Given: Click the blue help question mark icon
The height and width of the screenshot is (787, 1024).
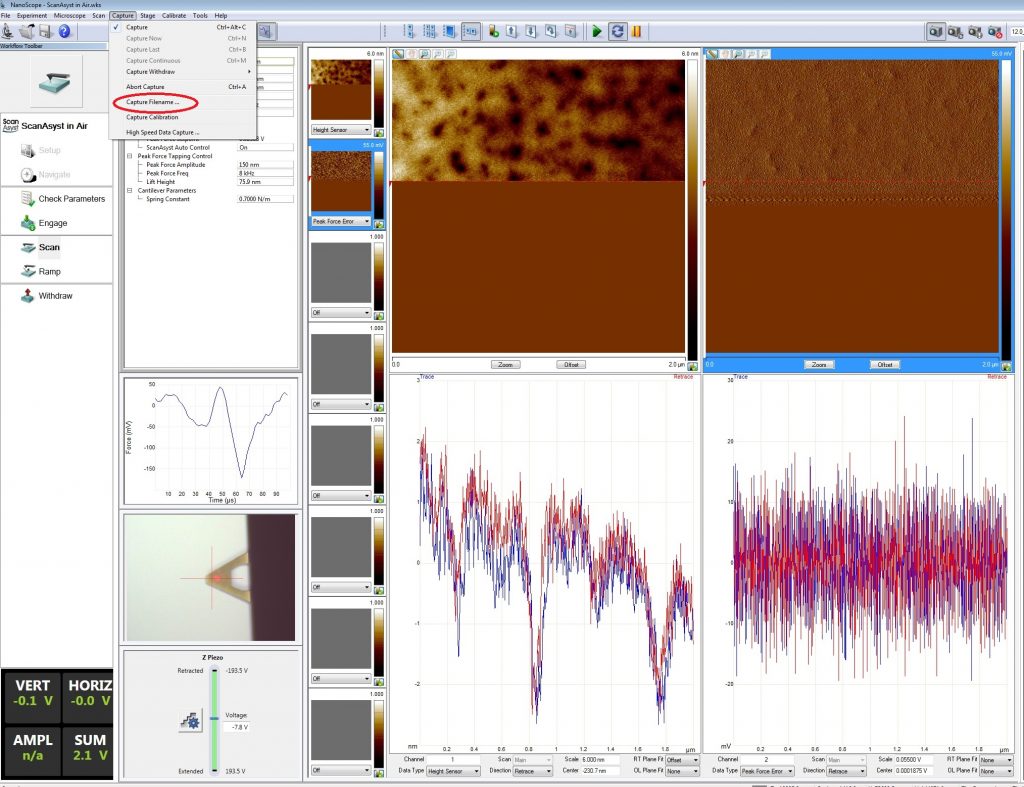Looking at the screenshot, I should pos(63,32).
